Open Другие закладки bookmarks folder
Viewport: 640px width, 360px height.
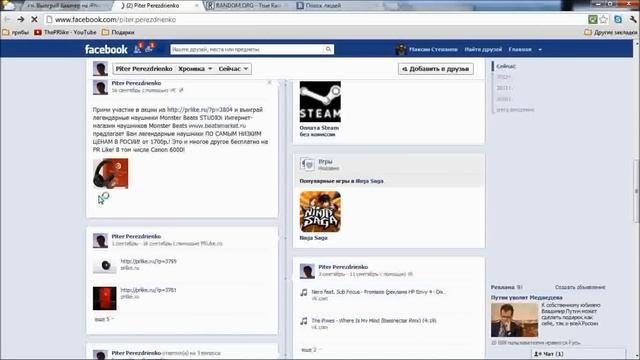tap(611, 32)
